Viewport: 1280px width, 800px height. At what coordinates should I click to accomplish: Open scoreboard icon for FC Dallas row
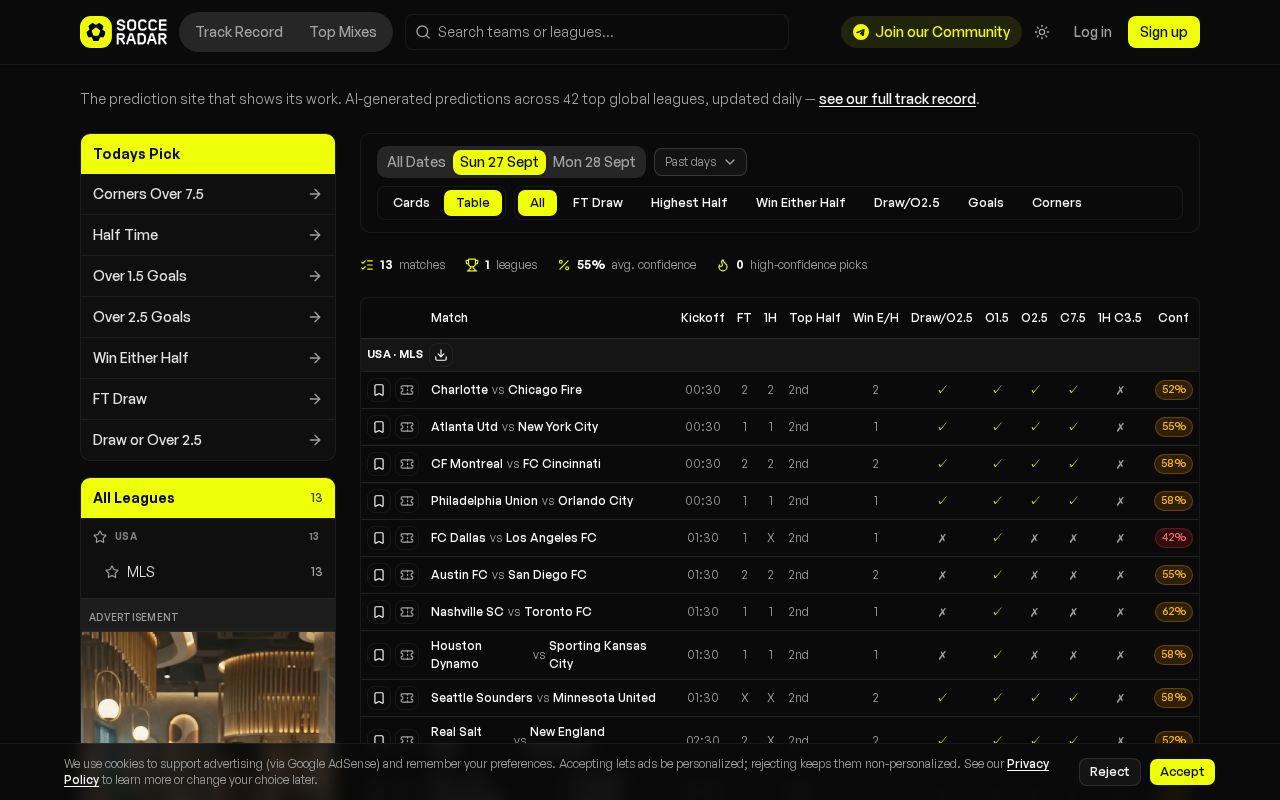(x=407, y=538)
